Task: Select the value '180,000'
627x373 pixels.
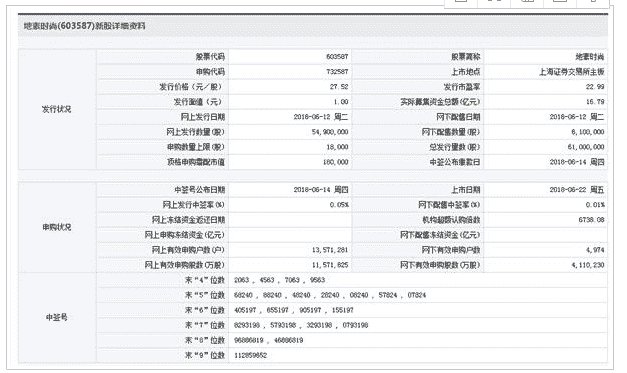Action: tap(335, 162)
